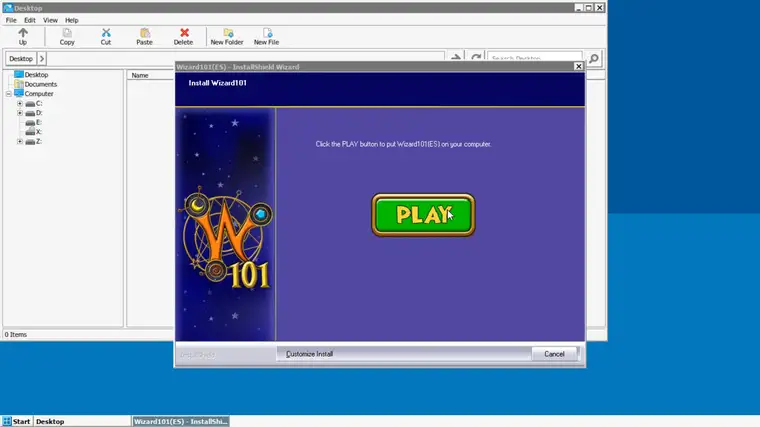
Task: Click the Search Desktop input field
Action: pyautogui.click(x=535, y=58)
